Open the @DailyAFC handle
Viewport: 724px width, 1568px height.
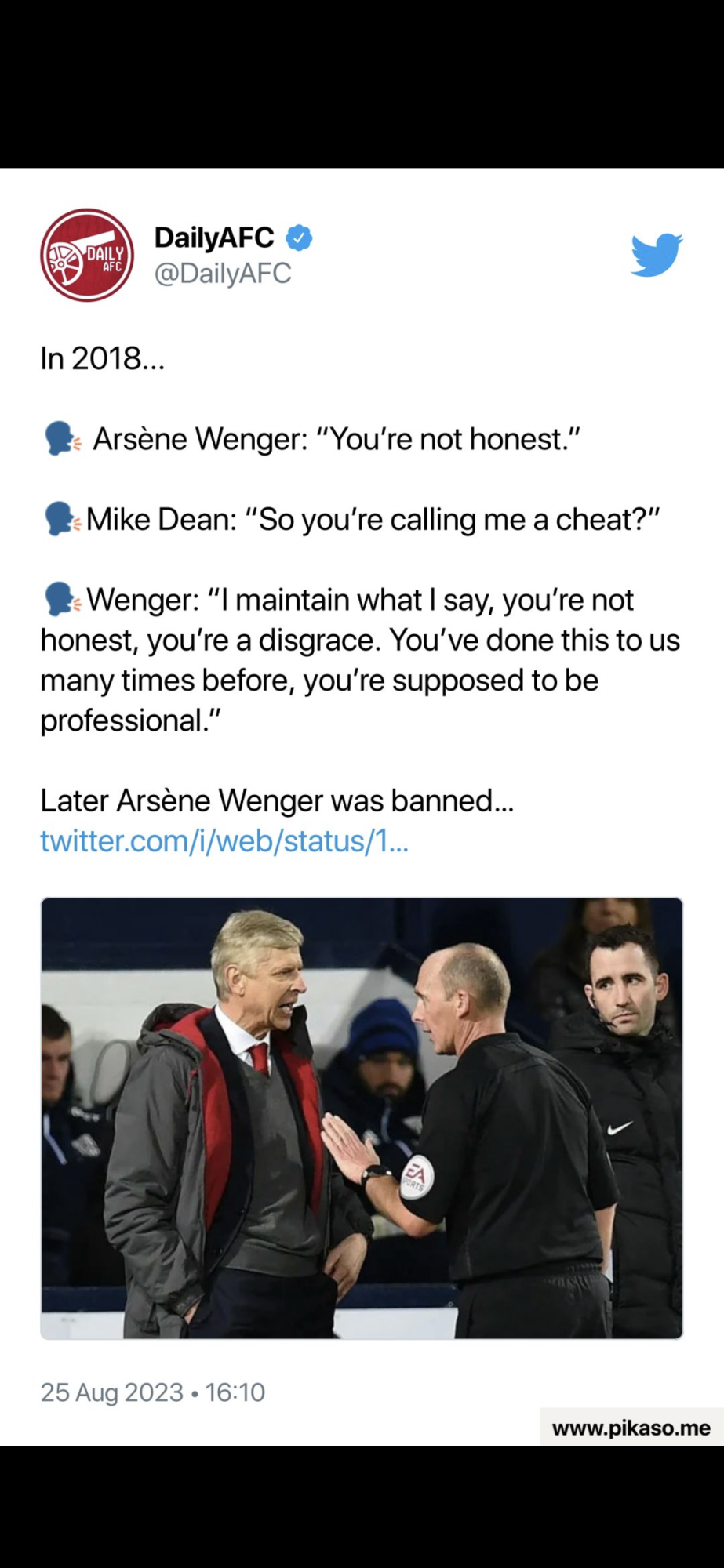pos(223,273)
